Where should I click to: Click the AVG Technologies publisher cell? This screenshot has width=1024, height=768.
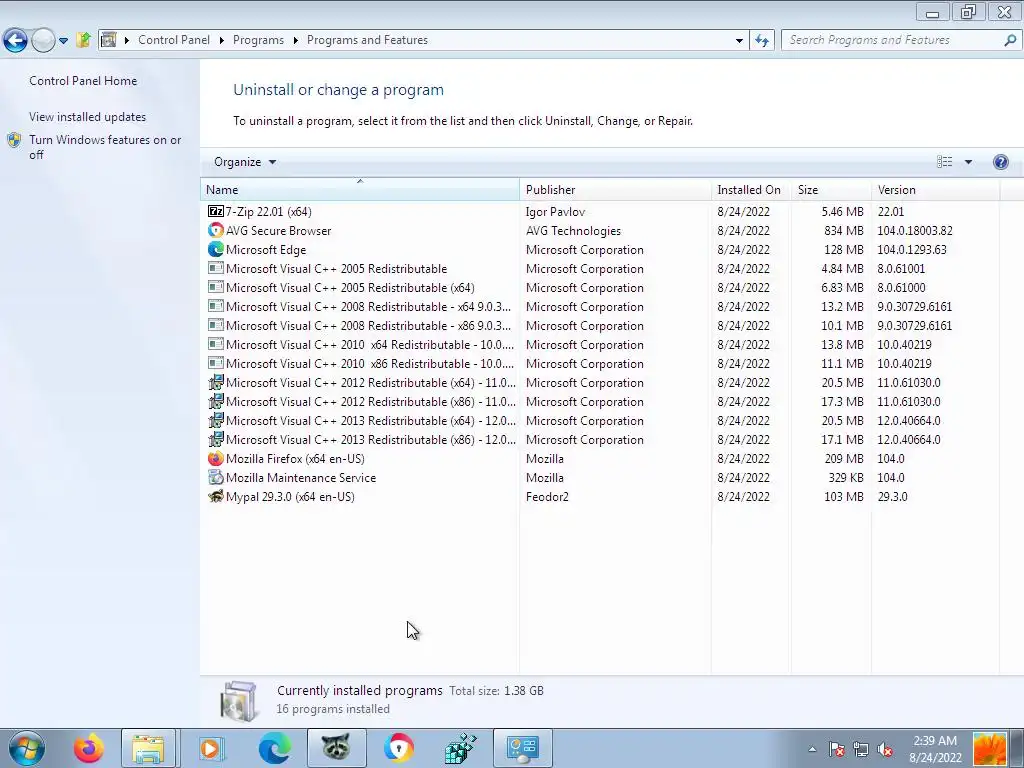pyautogui.click(x=573, y=231)
